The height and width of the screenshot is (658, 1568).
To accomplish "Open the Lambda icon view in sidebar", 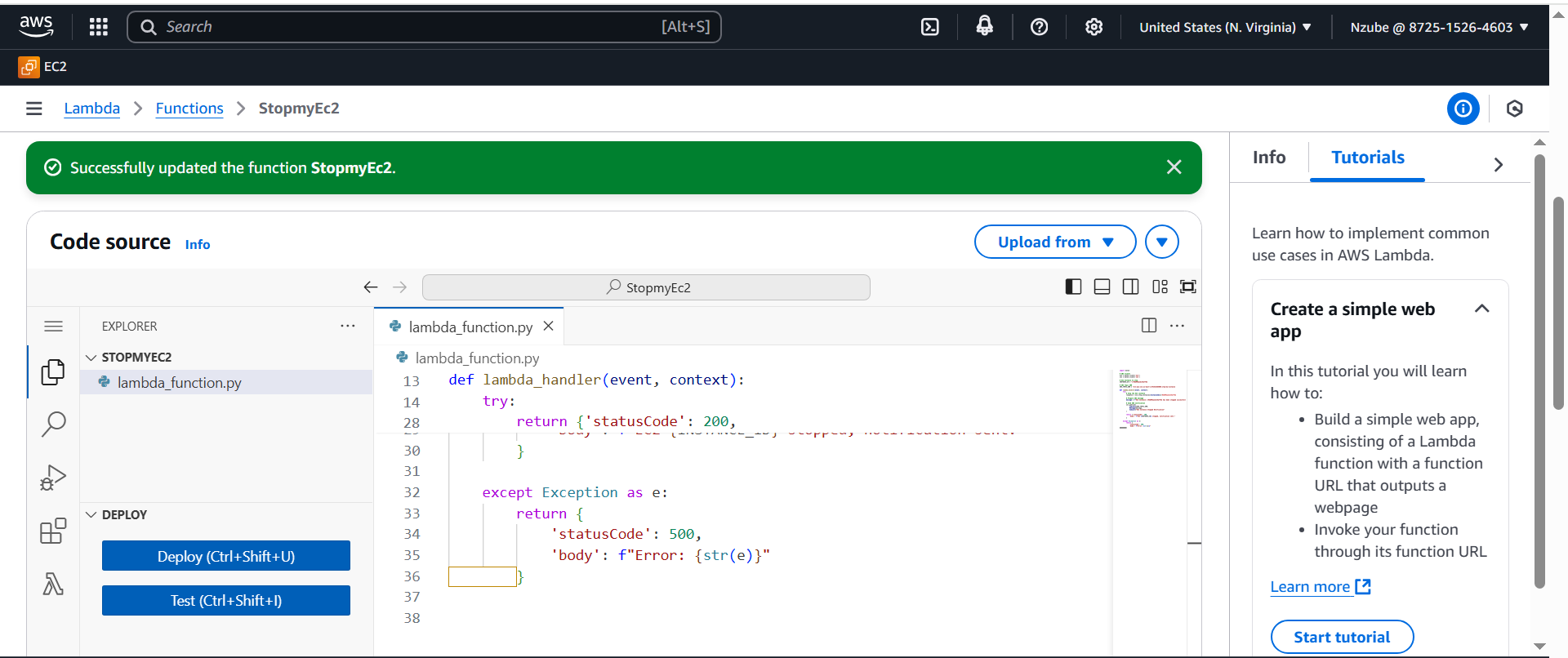I will 53,584.
